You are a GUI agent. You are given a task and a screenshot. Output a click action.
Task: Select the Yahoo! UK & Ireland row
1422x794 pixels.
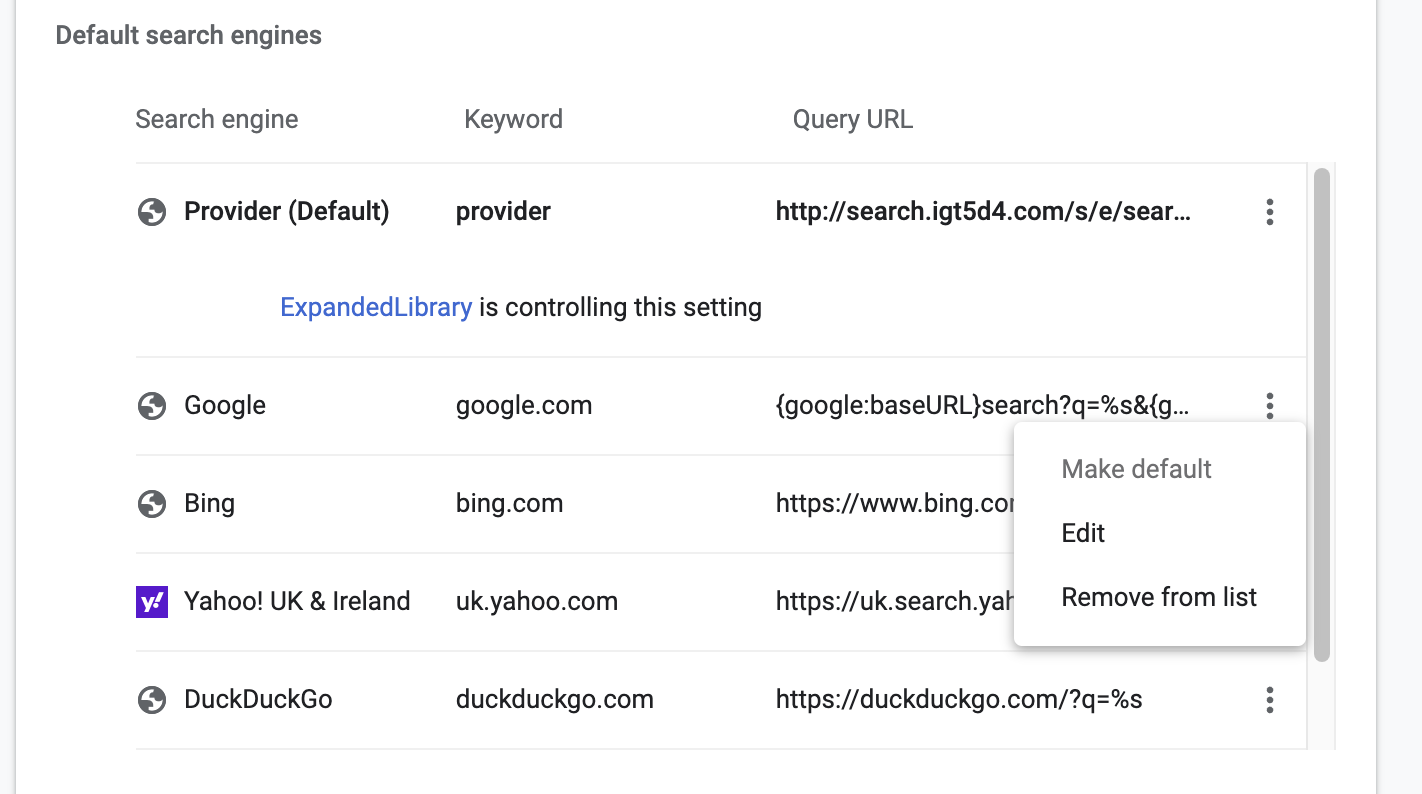(297, 601)
